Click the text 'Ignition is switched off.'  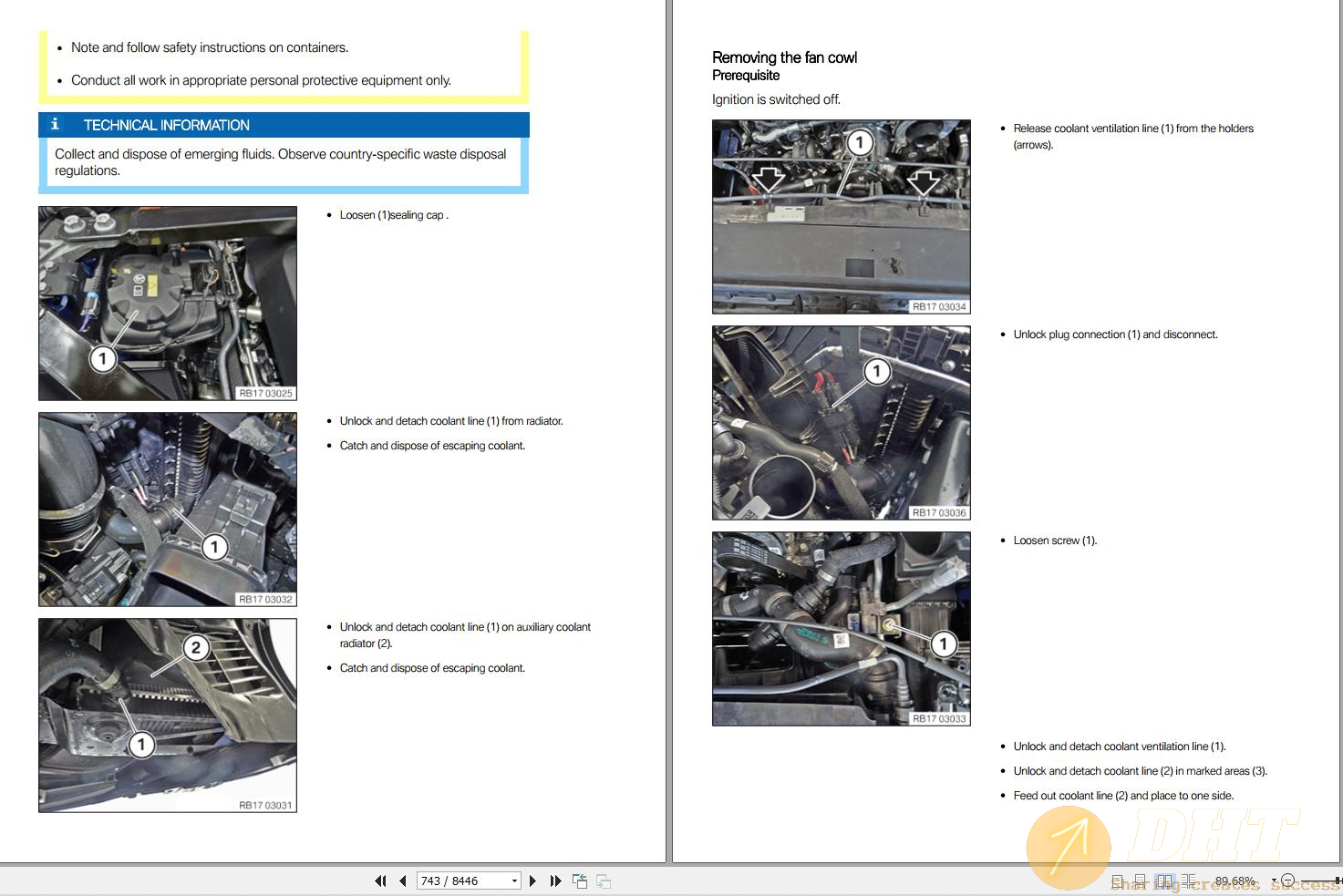tap(776, 99)
